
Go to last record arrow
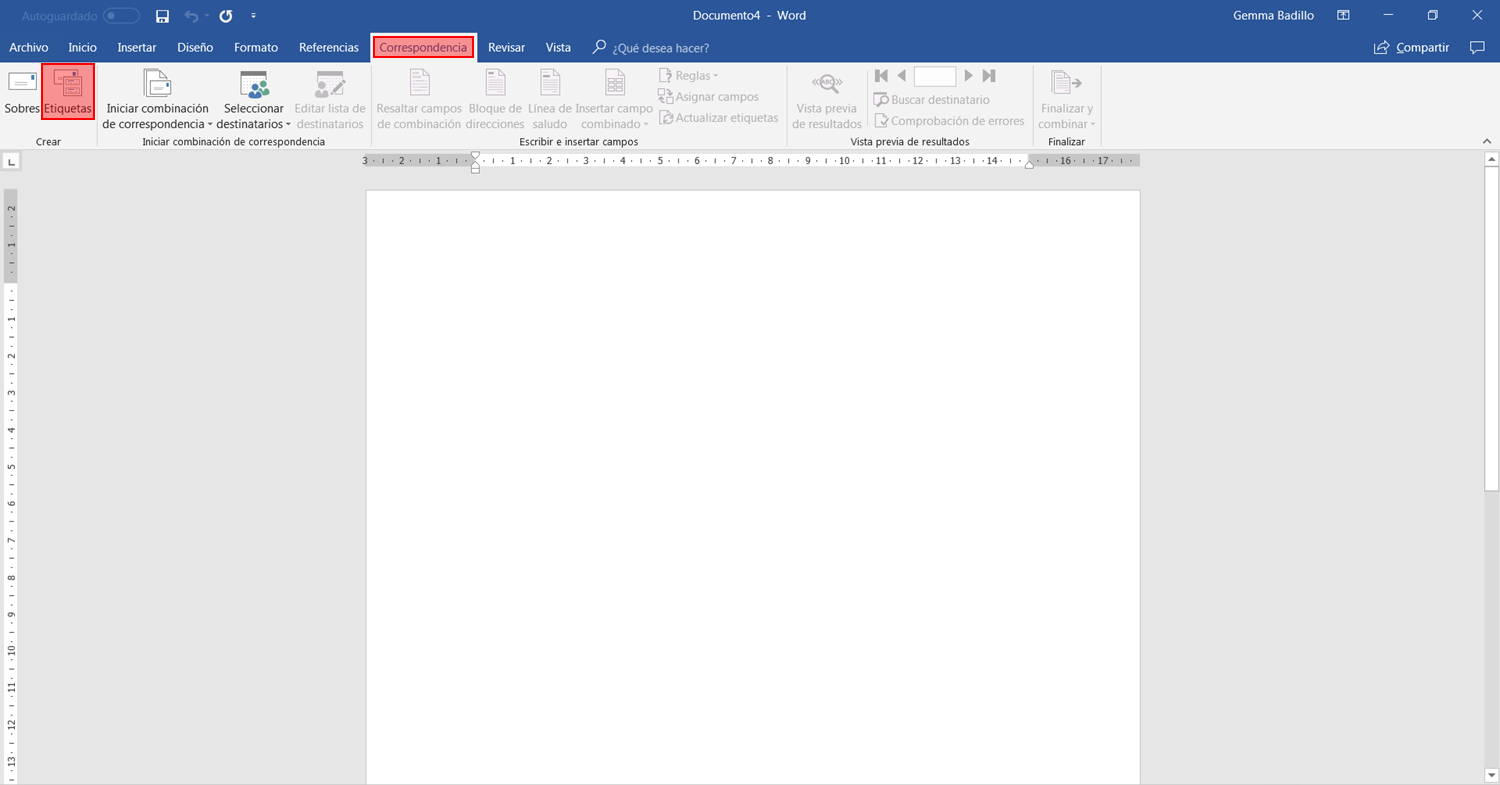pos(989,76)
